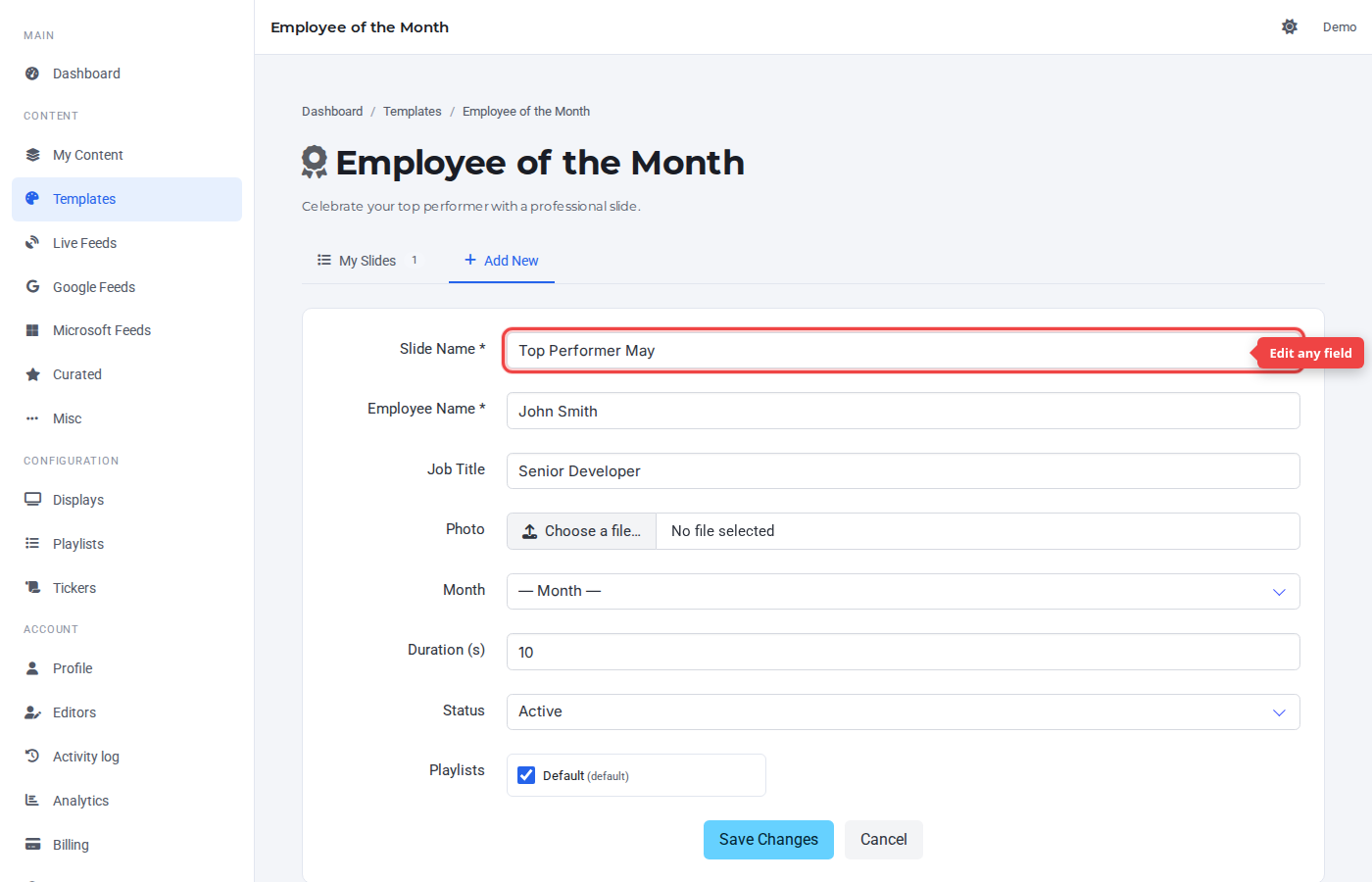Click the Microsoft Feeds windows icon
Viewport: 1372px width, 882px height.
click(32, 330)
